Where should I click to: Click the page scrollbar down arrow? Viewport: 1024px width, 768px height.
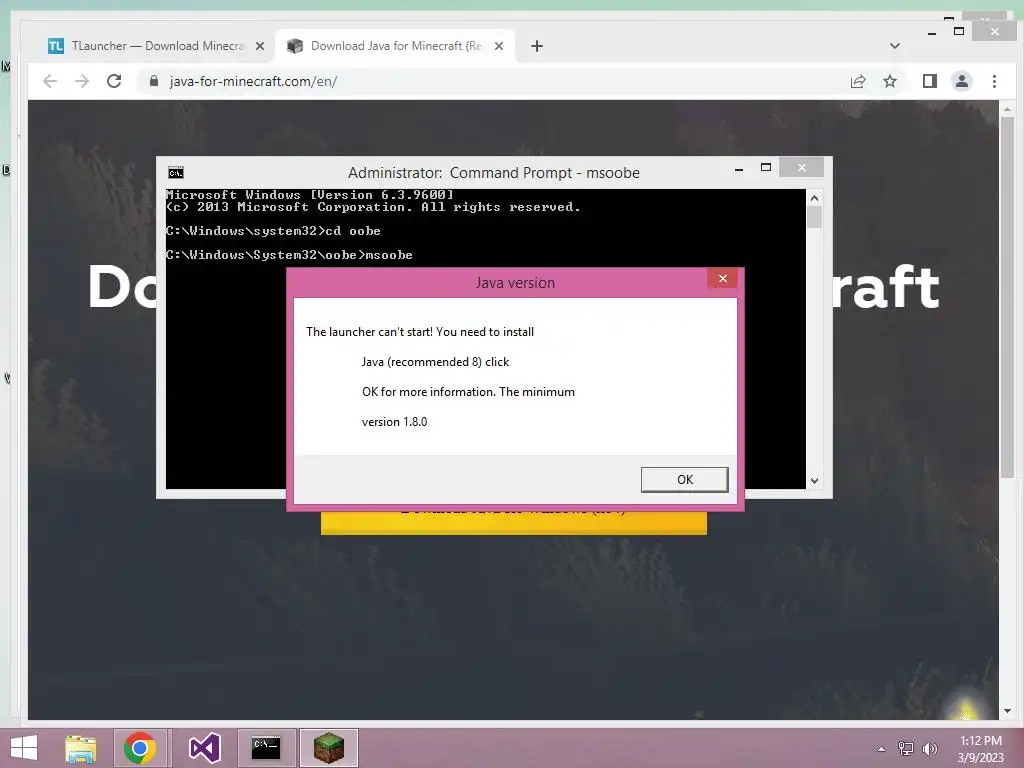click(x=1007, y=711)
